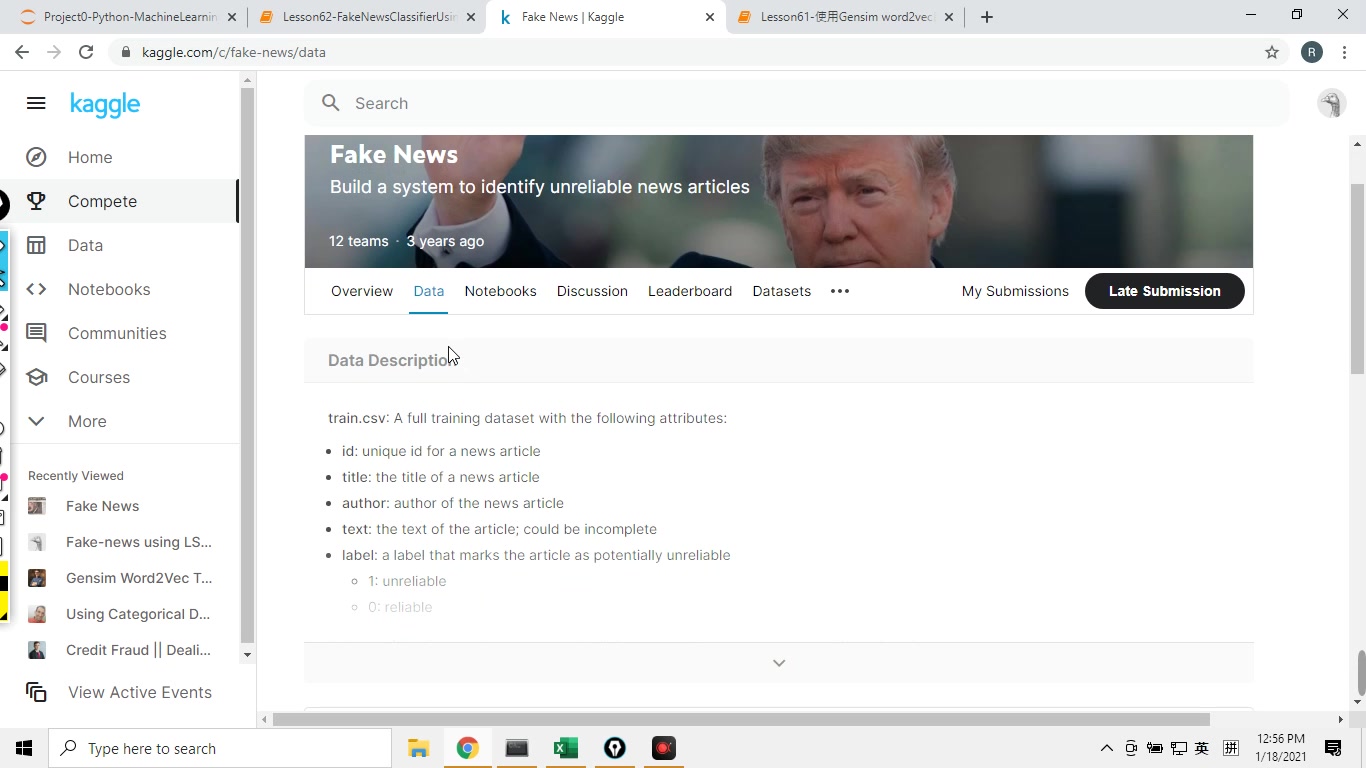
Task: Open Communities in the sidebar
Action: (117, 333)
